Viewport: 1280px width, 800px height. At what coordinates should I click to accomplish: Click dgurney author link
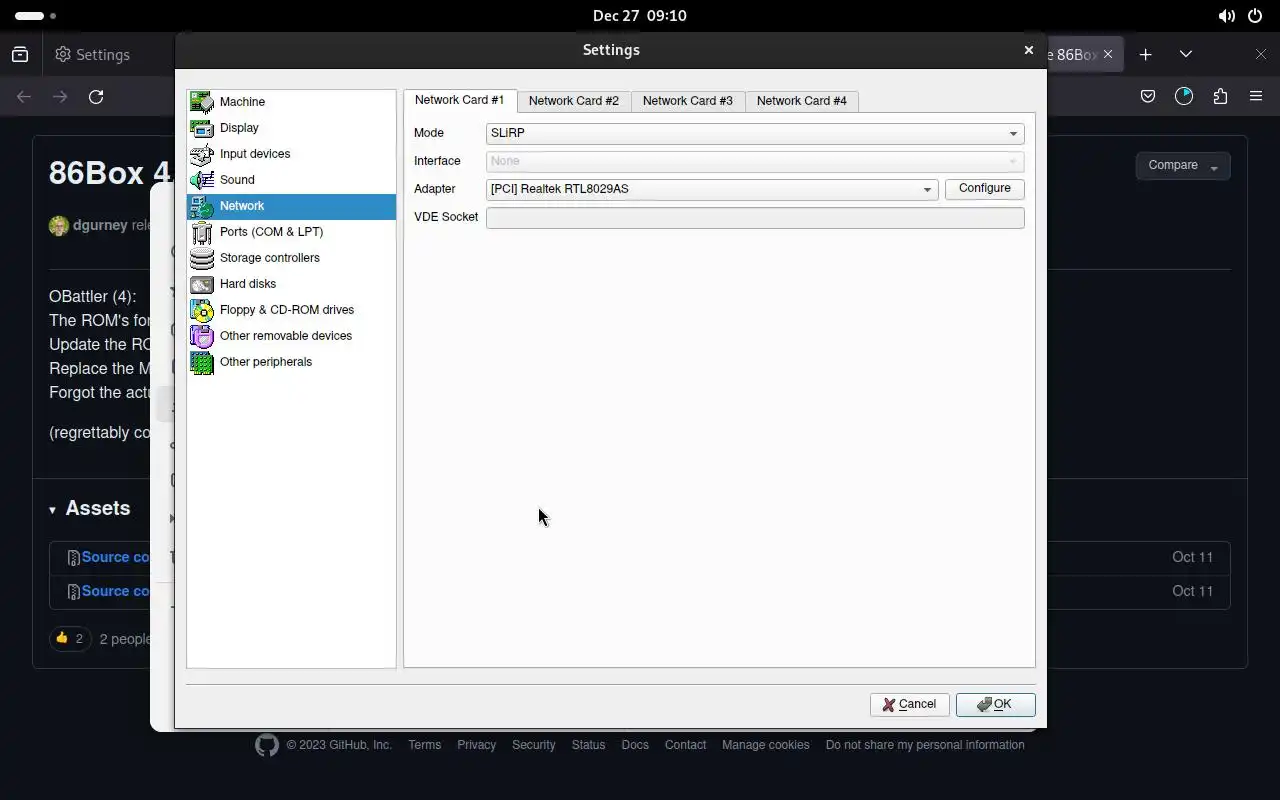[100, 225]
